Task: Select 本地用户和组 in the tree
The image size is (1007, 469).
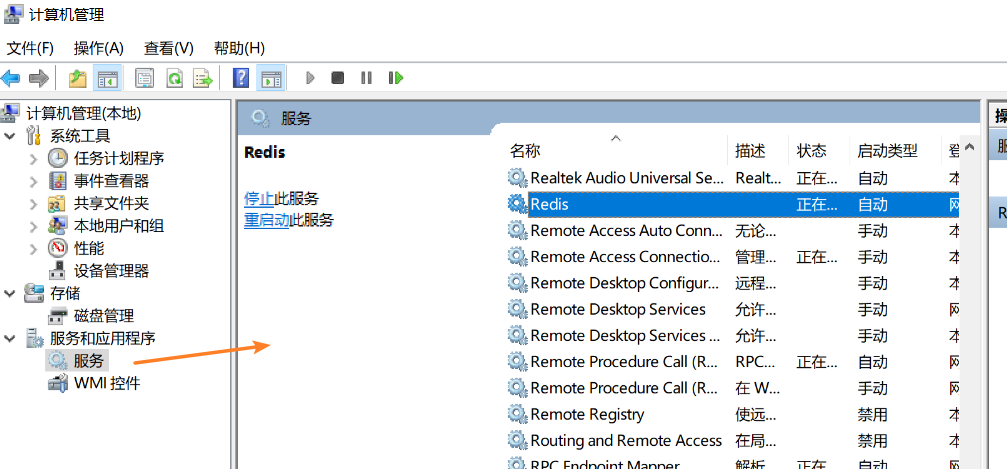Action: click(x=119, y=226)
